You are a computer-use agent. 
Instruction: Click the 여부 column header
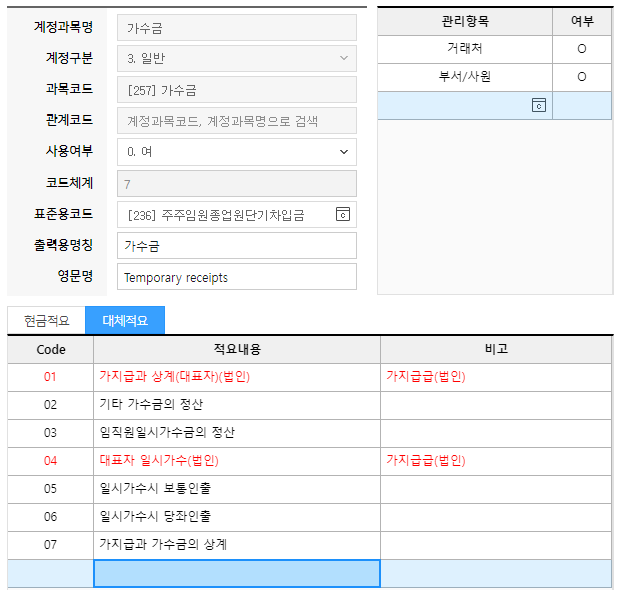582,21
